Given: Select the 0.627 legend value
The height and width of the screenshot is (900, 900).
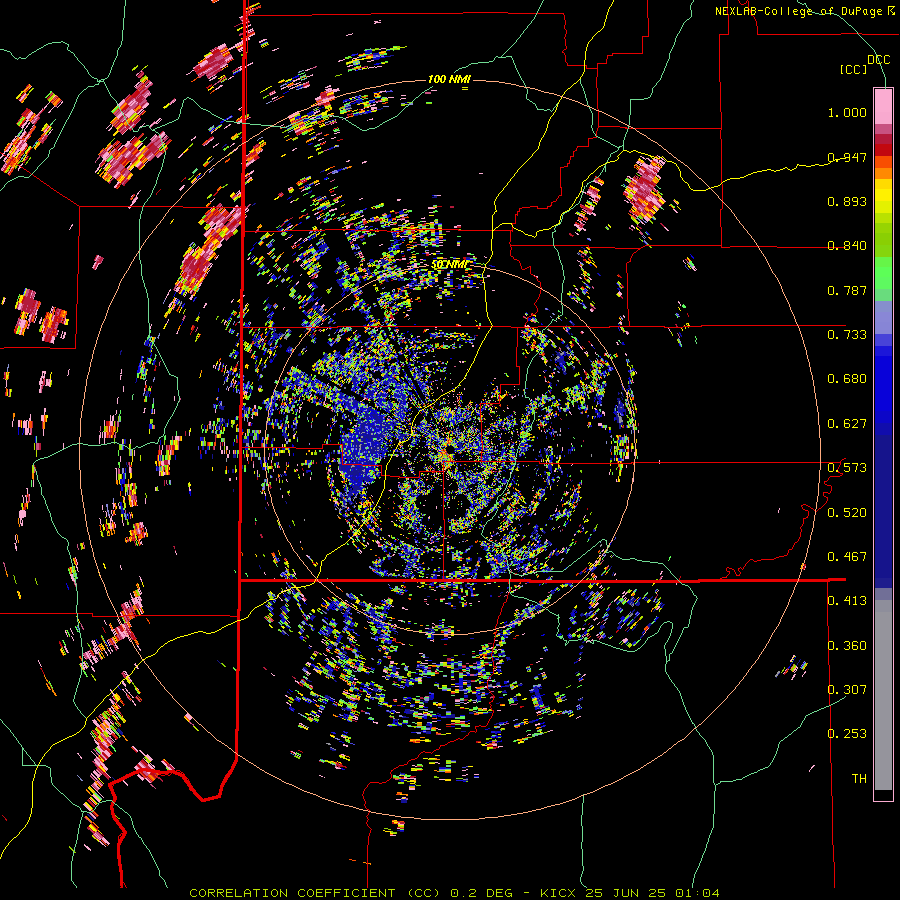Looking at the screenshot, I should (x=847, y=424).
